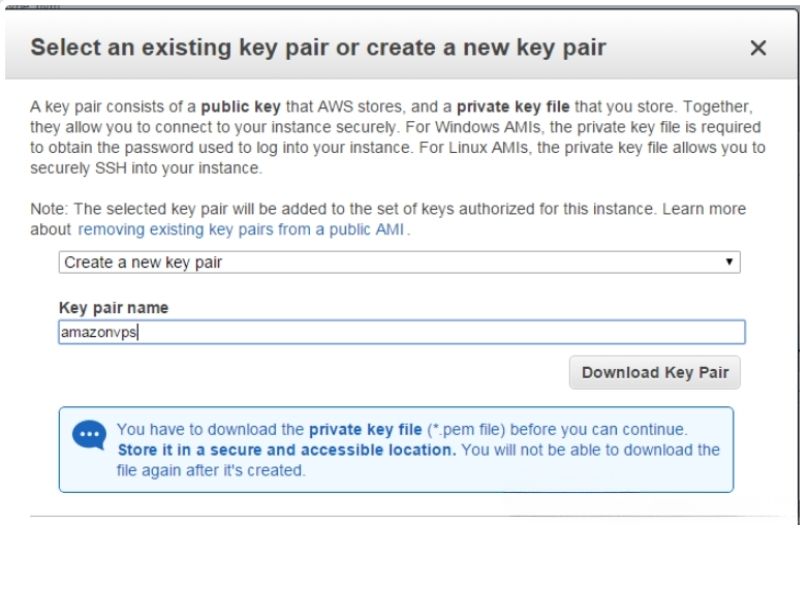Click 'For Windows AMIs' text in the description
The width and height of the screenshot is (800, 600).
tap(482, 127)
